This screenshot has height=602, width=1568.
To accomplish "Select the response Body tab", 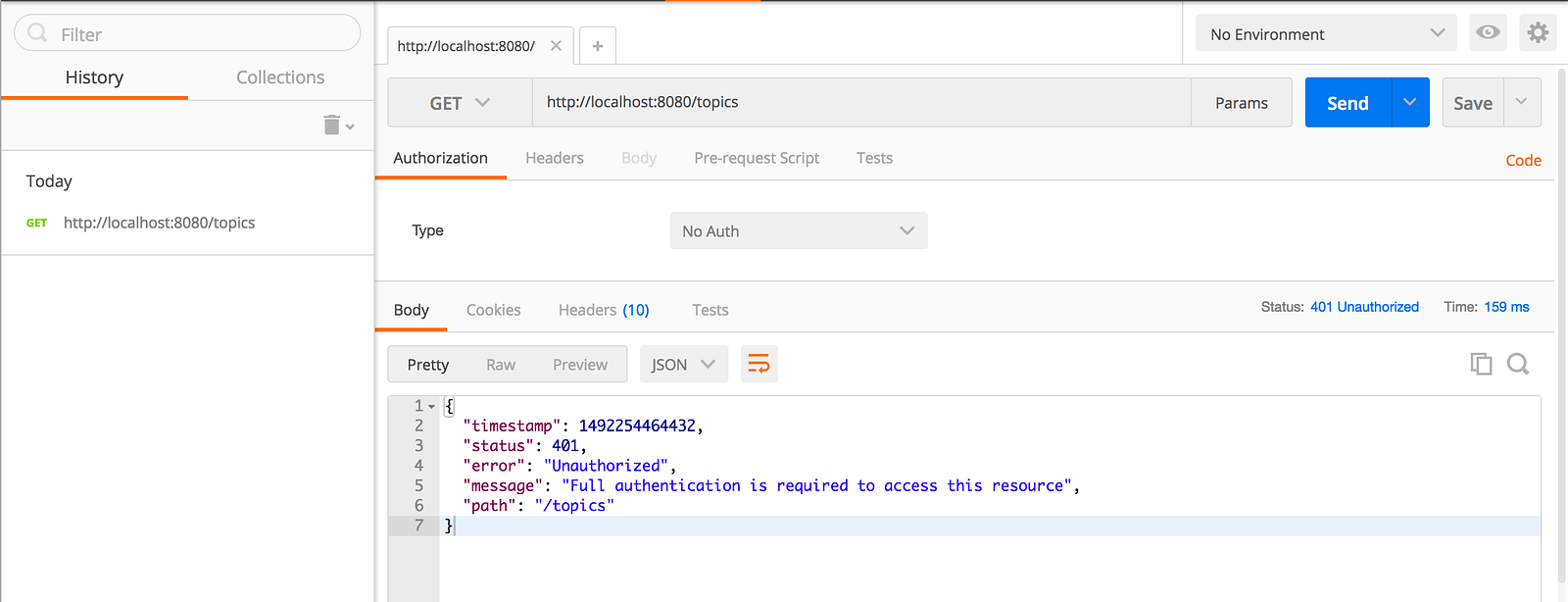I will [412, 310].
